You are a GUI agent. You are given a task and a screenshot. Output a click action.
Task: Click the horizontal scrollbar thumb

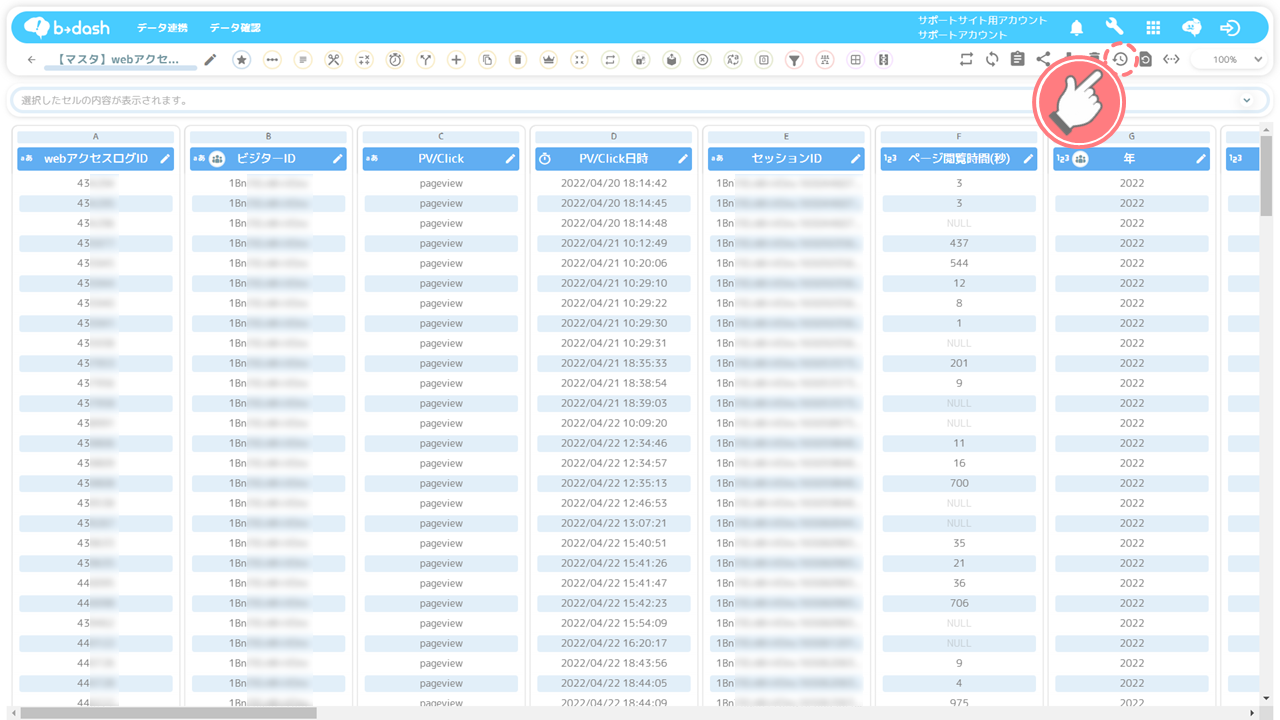pyautogui.click(x=168, y=713)
